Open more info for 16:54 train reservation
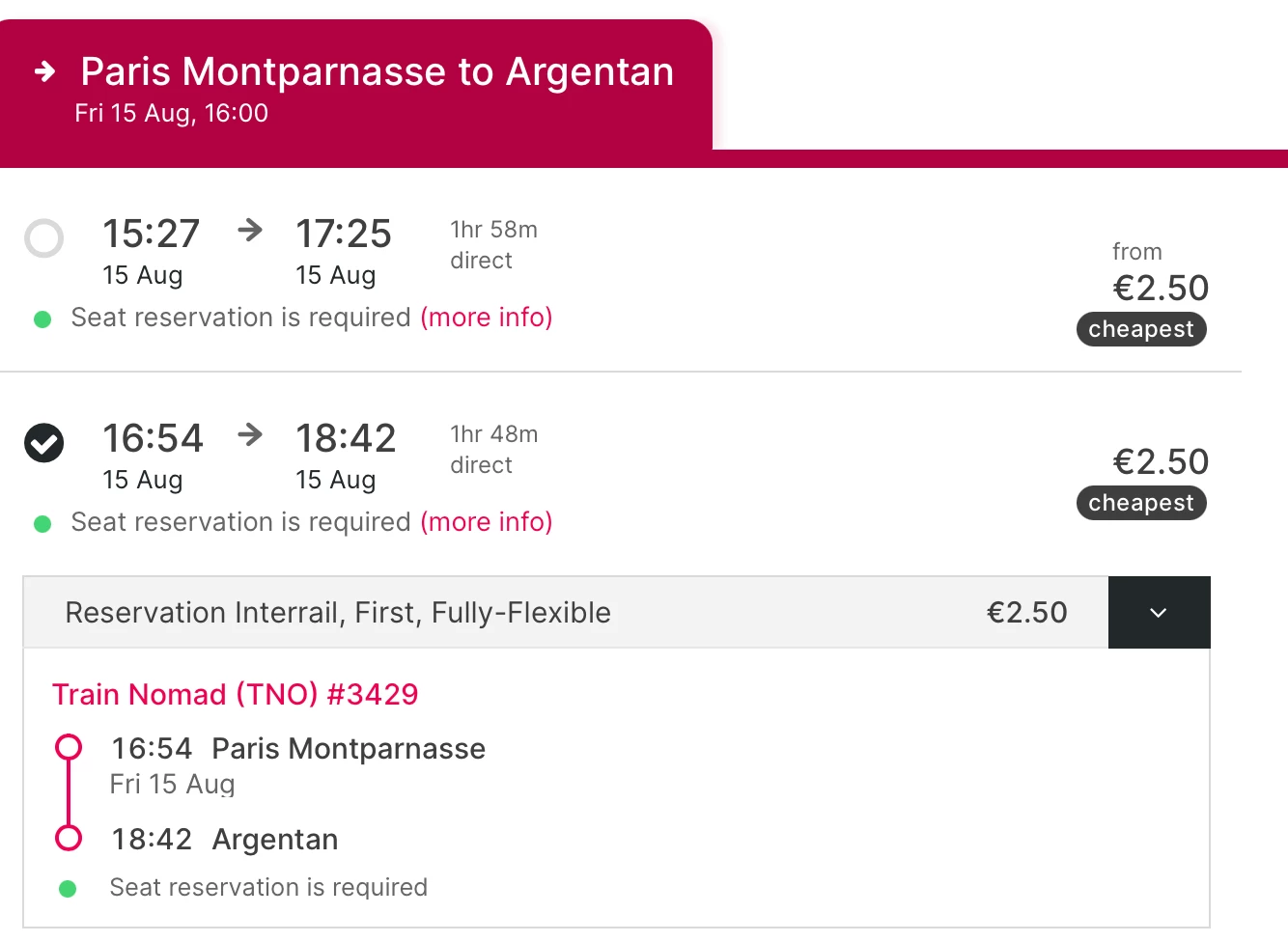This screenshot has width=1288, height=942. tap(486, 522)
